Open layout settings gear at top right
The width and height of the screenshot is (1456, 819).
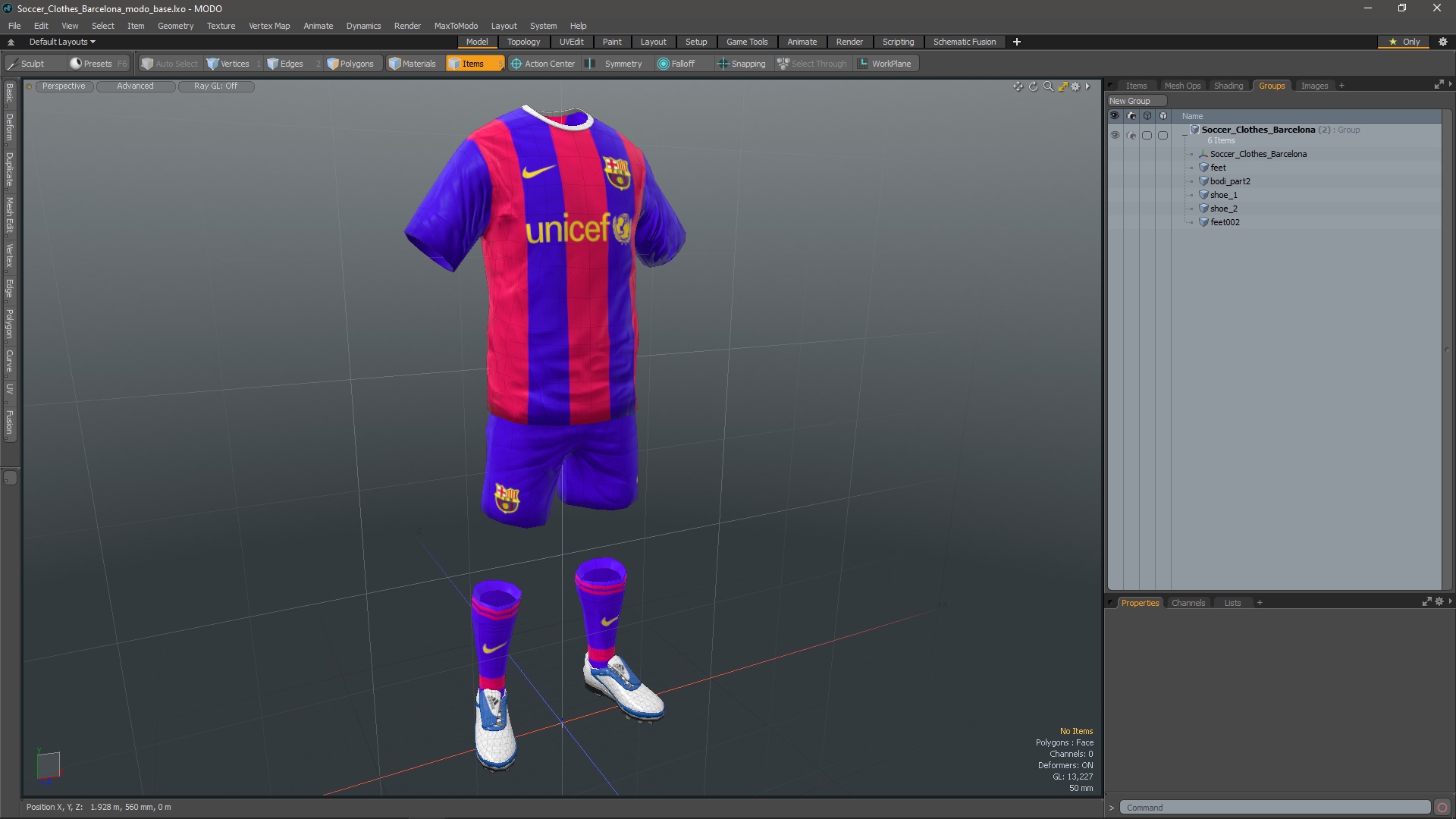(1443, 42)
